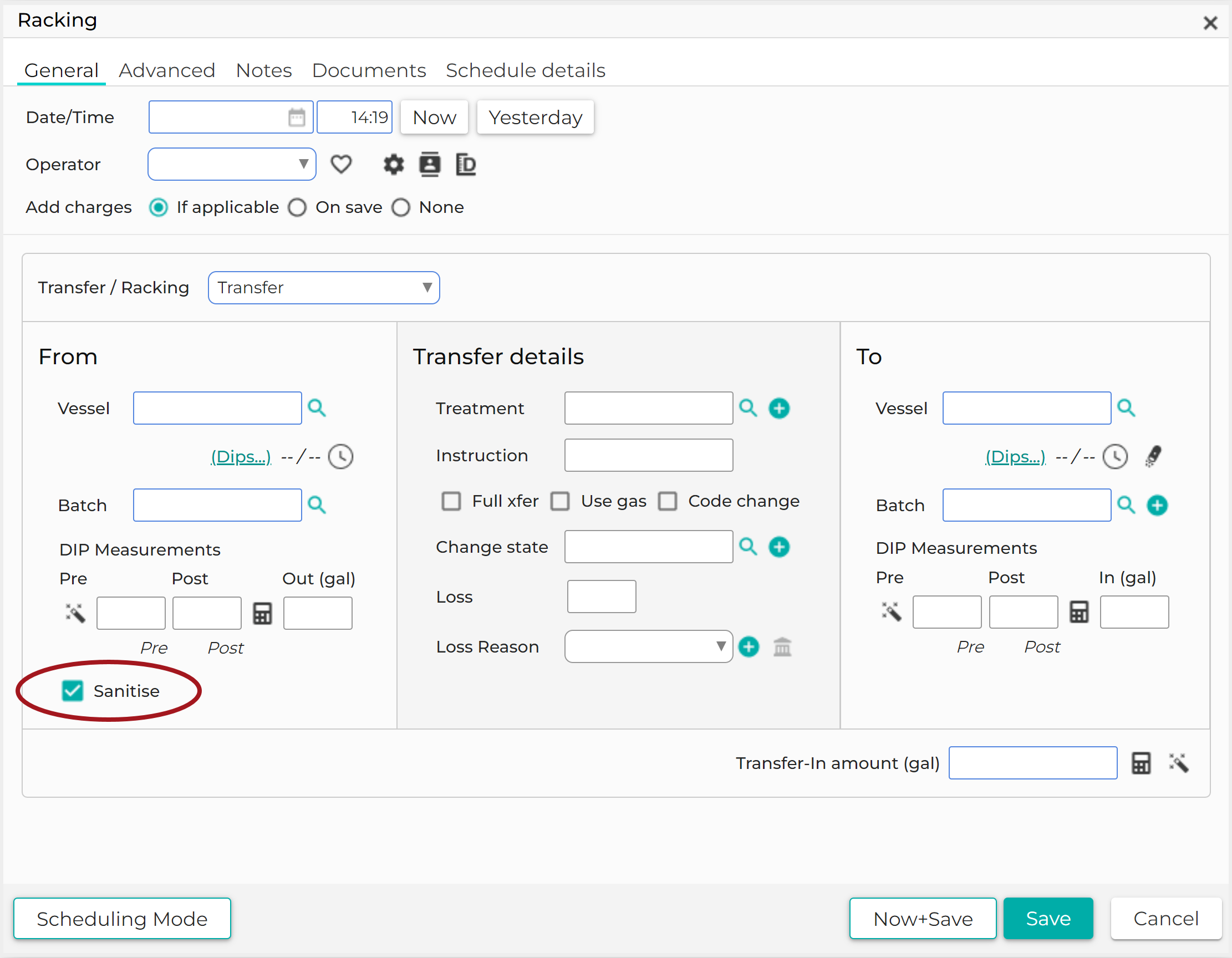
Task: Click the bank building icon beside Loss Reason
Action: click(782, 646)
